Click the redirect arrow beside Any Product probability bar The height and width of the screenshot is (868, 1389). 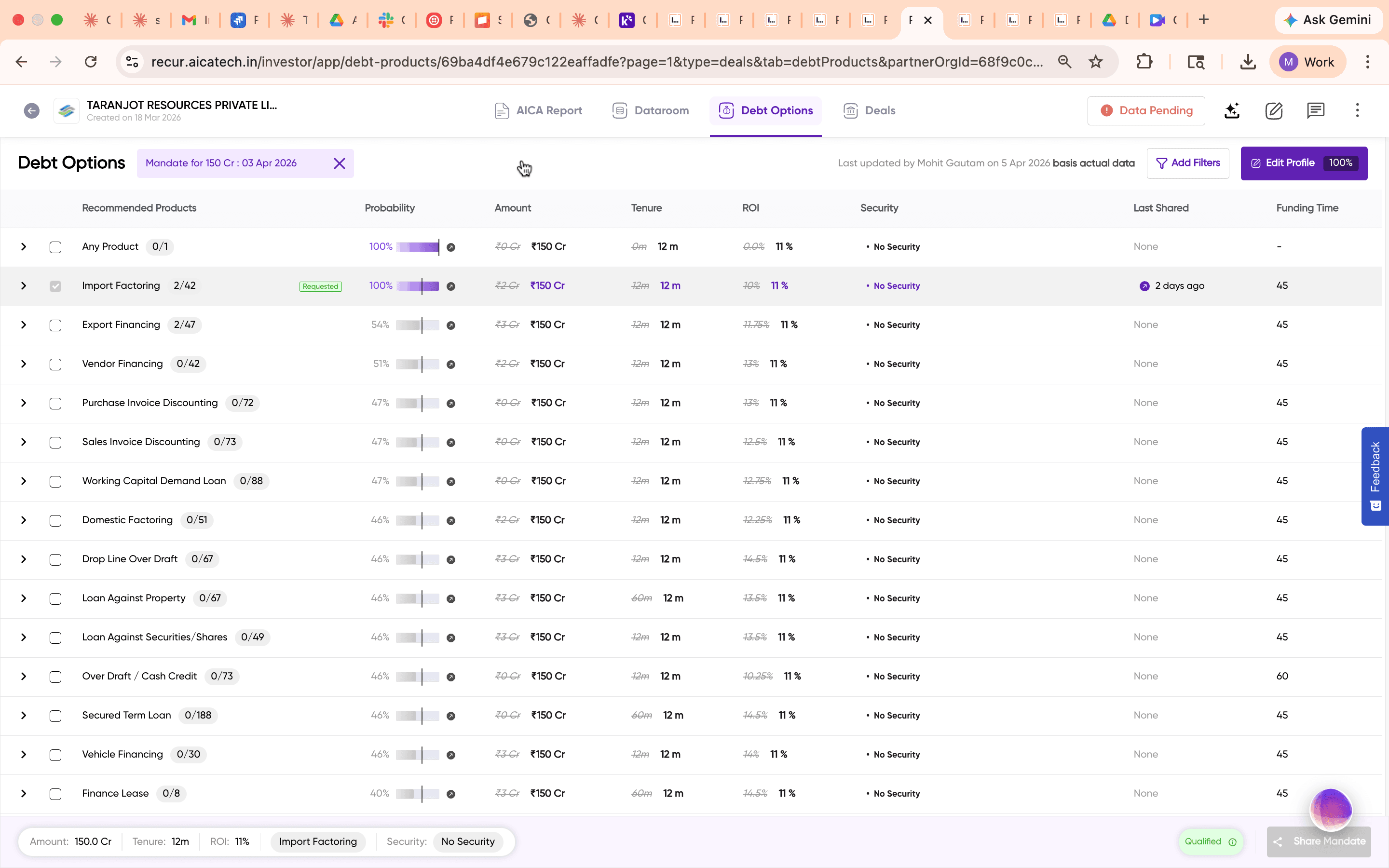pyautogui.click(x=451, y=247)
